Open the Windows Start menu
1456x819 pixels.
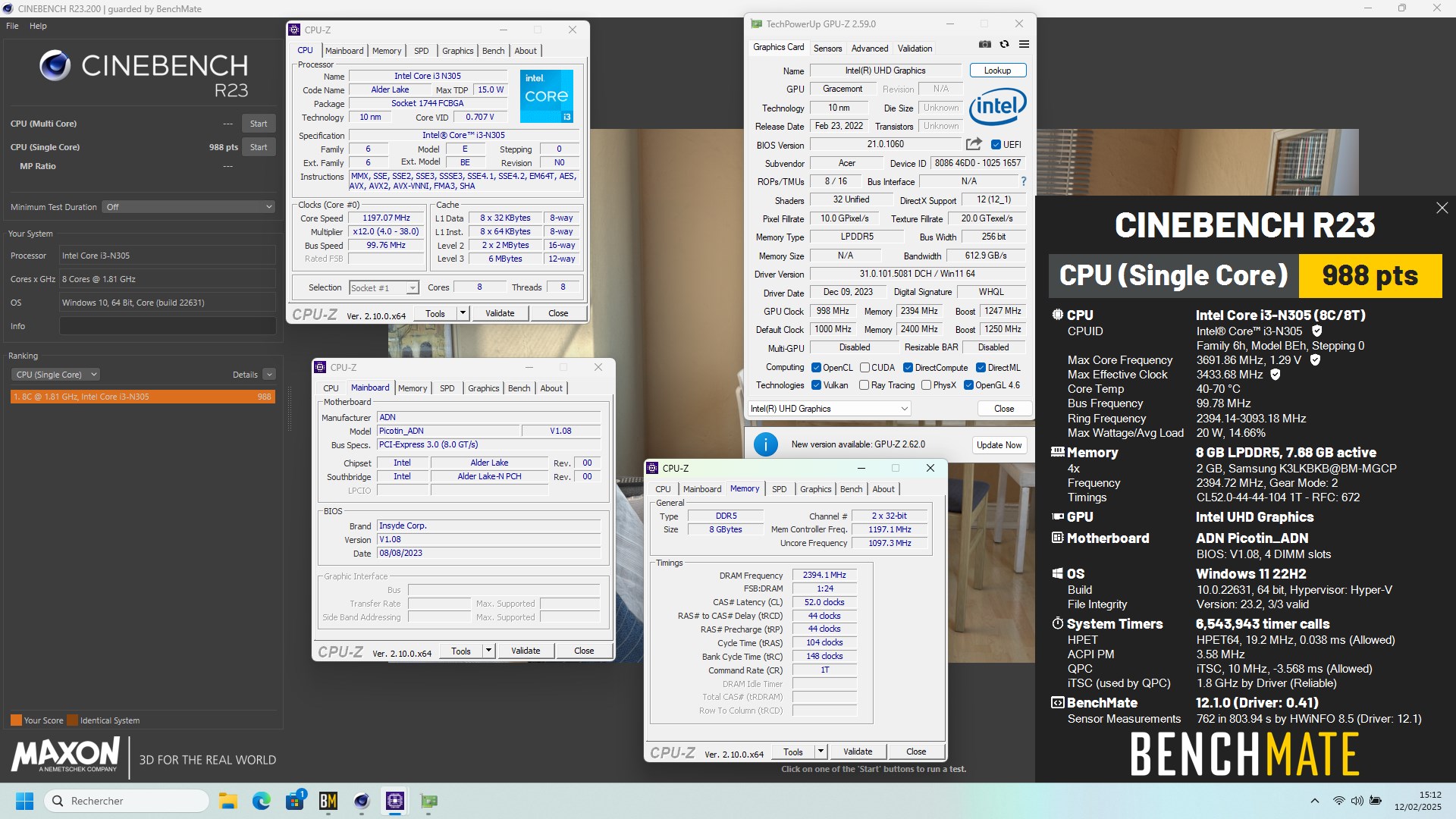click(24, 801)
